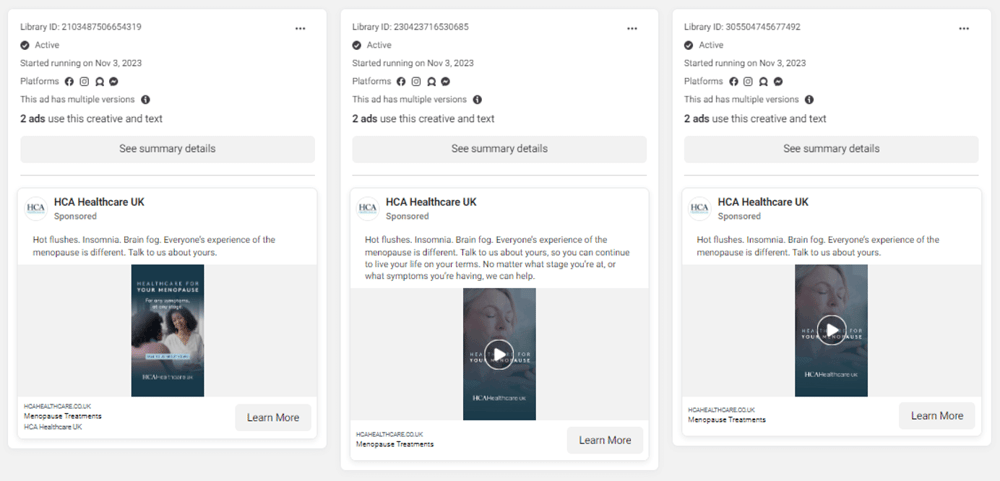Click HCA Healthcare UK footer text in first ad
Image resolution: width=1000 pixels, height=481 pixels.
tap(53, 427)
